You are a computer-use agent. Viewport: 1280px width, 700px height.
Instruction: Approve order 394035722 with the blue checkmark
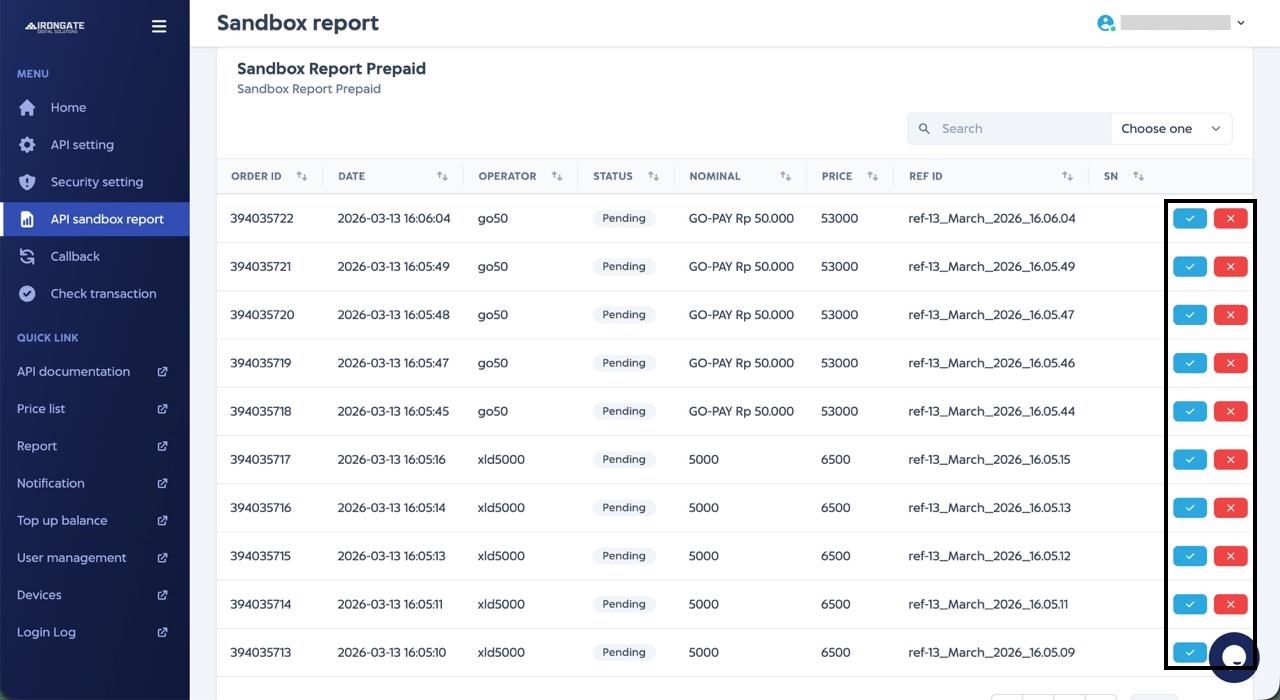(1189, 218)
